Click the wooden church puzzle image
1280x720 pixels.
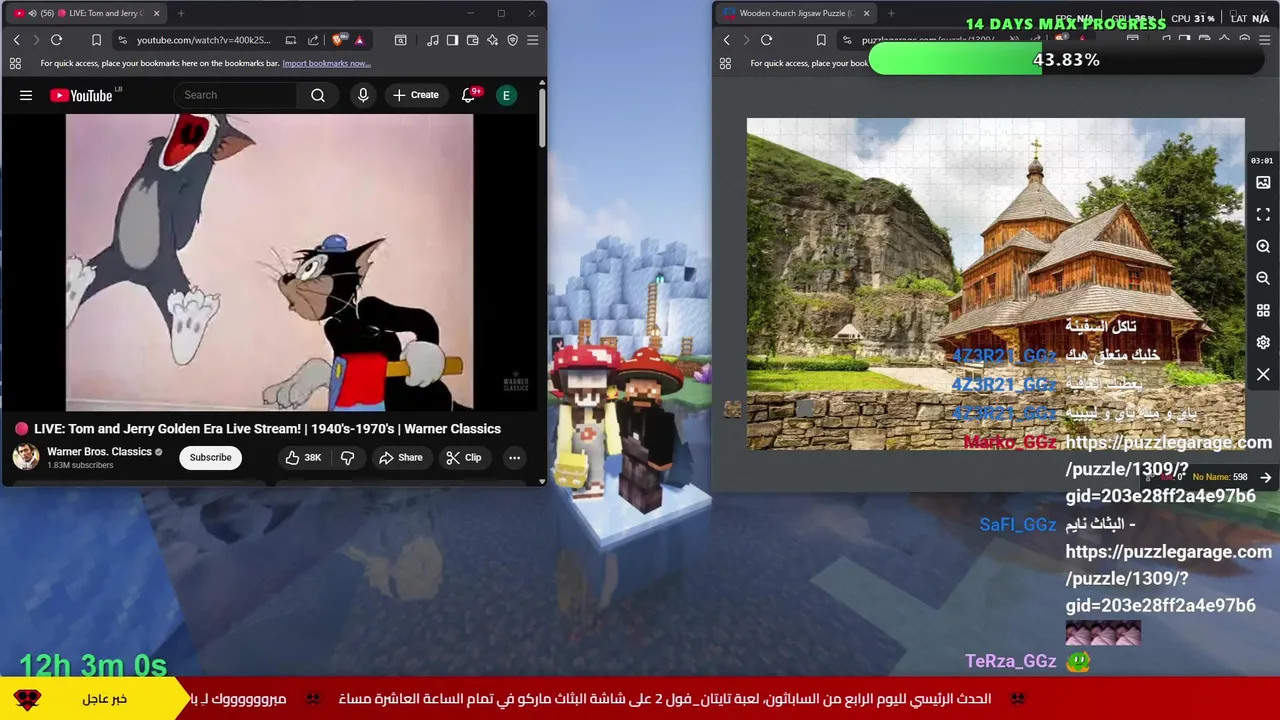pos(996,284)
